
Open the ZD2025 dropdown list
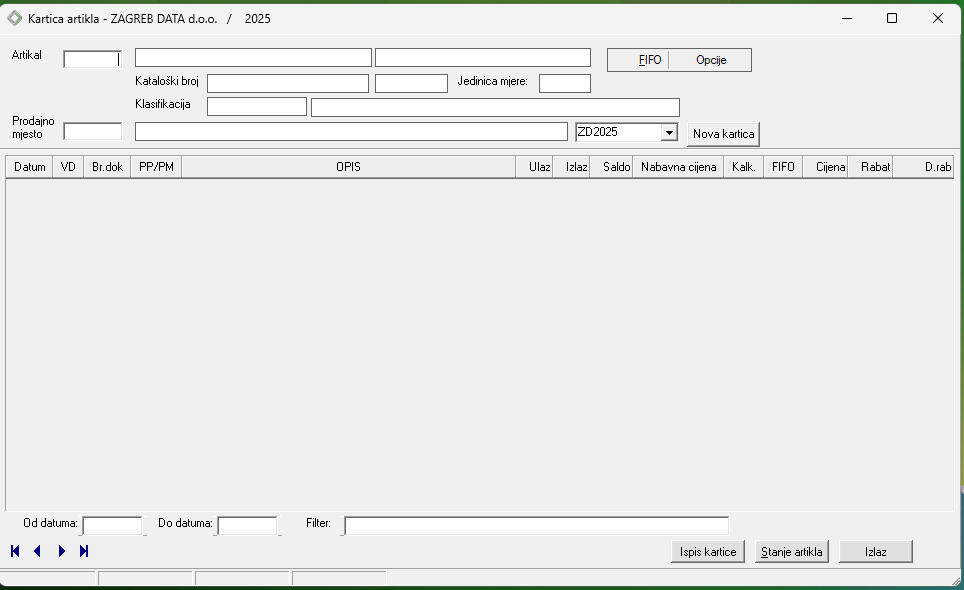[669, 133]
